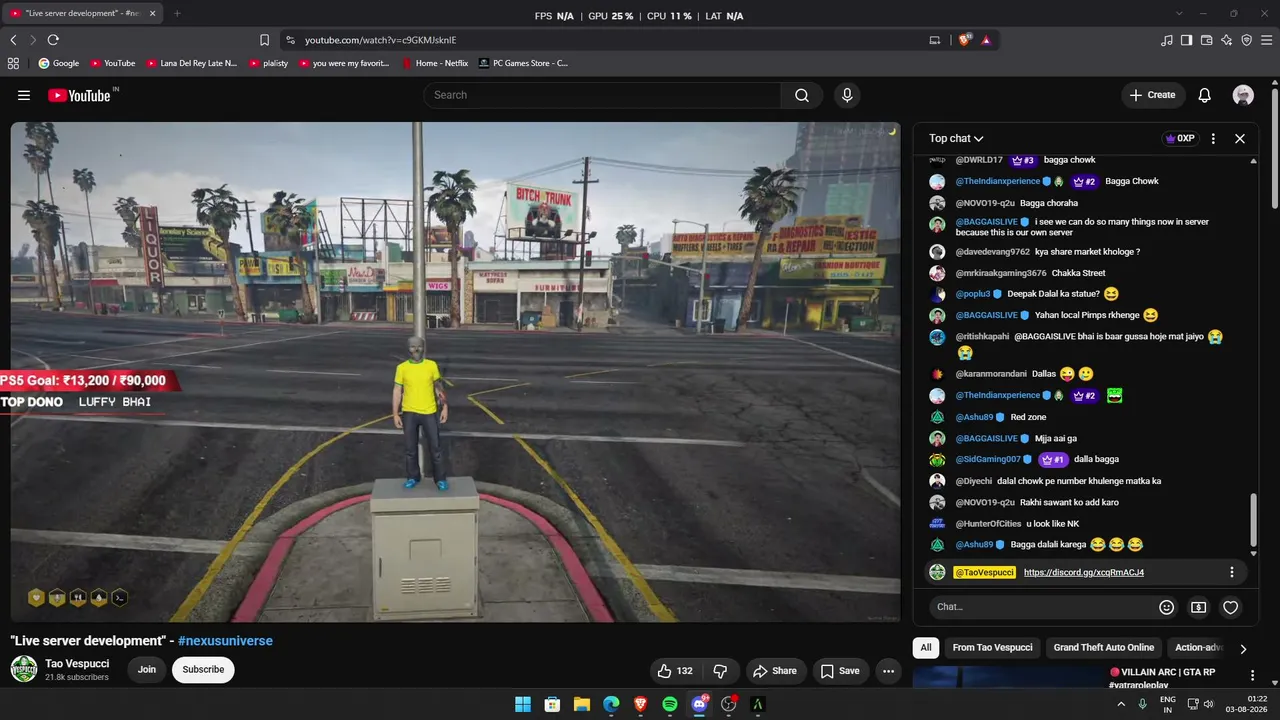
Task: Select the From Tao Vespucci chip
Action: [993, 648]
